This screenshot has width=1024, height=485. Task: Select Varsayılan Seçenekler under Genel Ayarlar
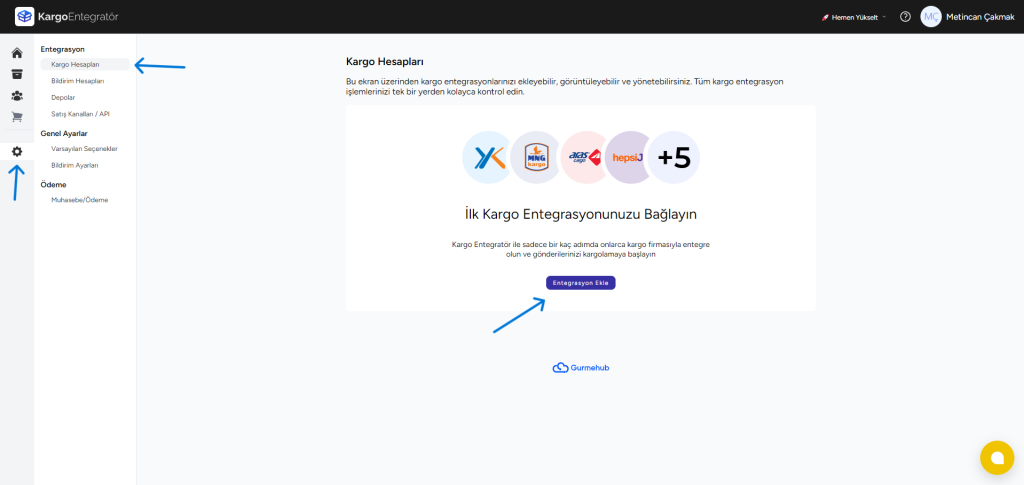(x=84, y=149)
